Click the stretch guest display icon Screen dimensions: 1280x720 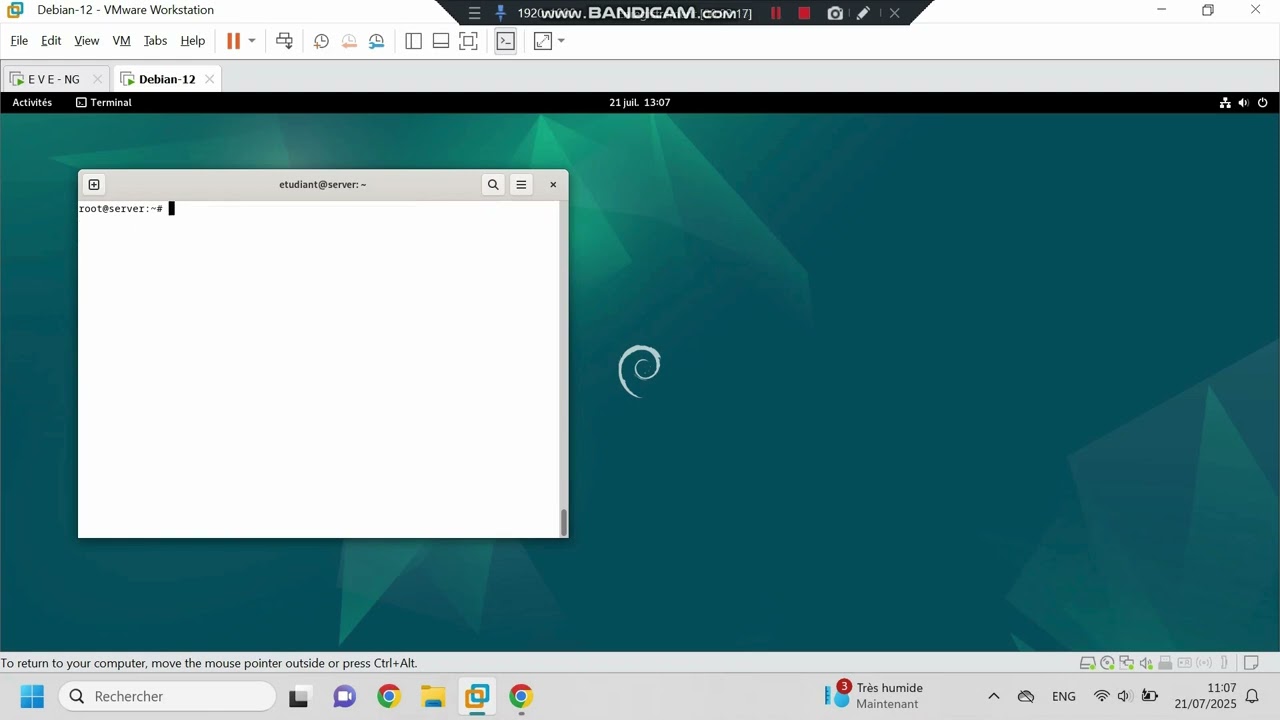[543, 41]
